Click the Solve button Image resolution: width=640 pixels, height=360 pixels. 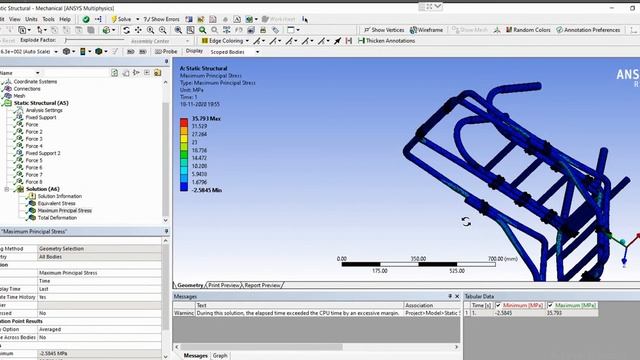point(121,19)
